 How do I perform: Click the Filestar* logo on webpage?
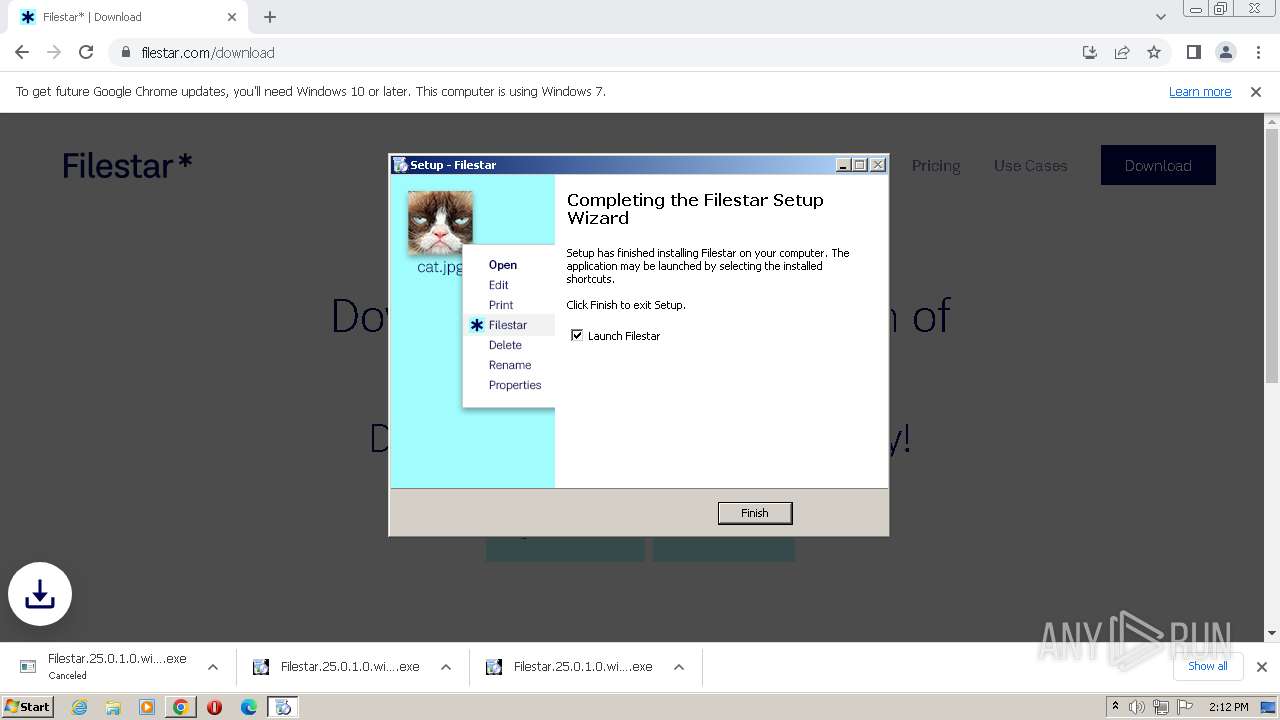pyautogui.click(x=127, y=165)
